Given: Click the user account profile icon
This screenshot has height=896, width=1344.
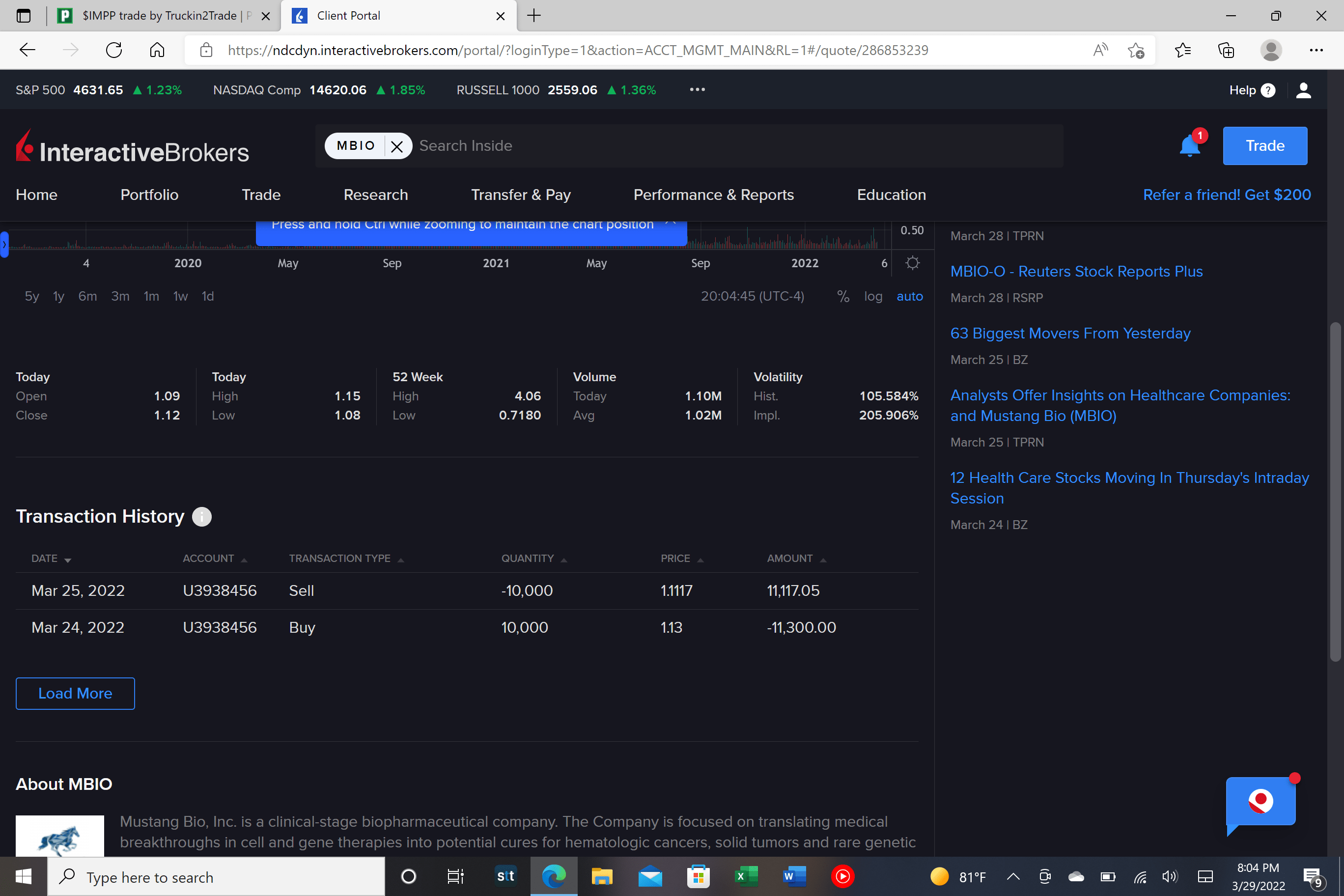Looking at the screenshot, I should pos(1303,90).
